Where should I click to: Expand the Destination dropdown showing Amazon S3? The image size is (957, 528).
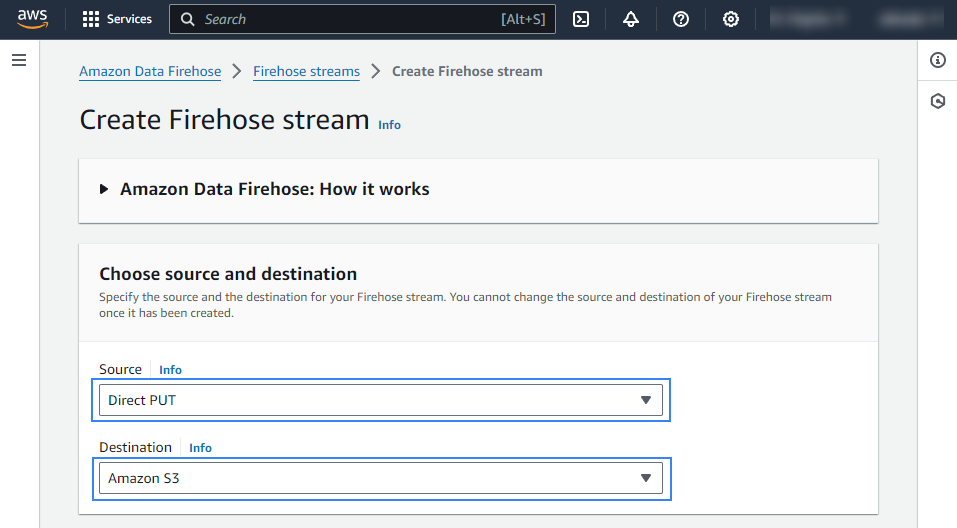(380, 478)
